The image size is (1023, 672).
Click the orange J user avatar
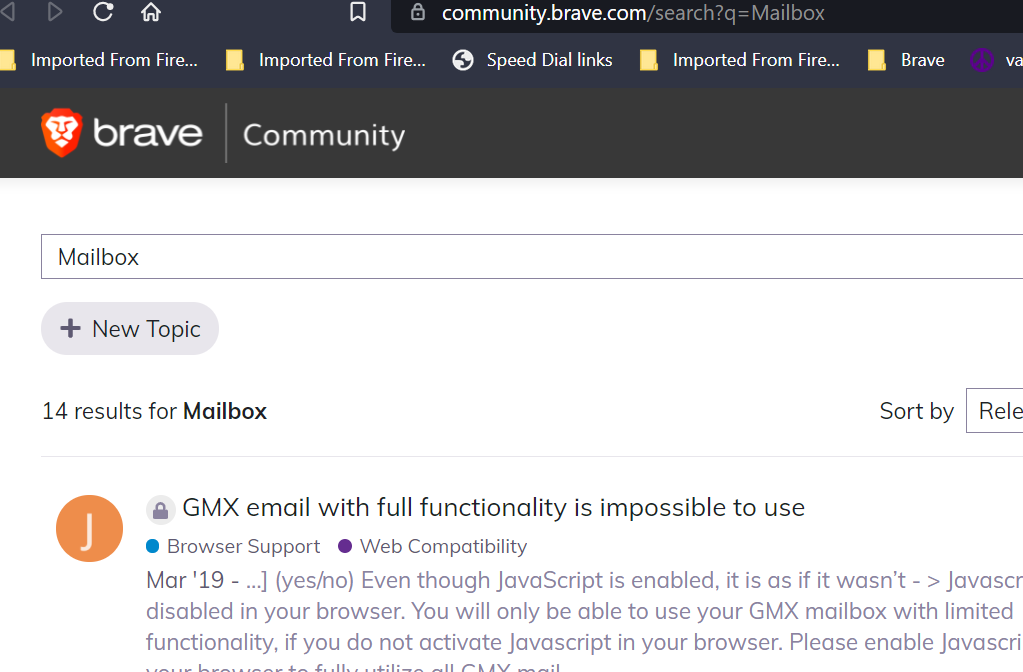(89, 529)
